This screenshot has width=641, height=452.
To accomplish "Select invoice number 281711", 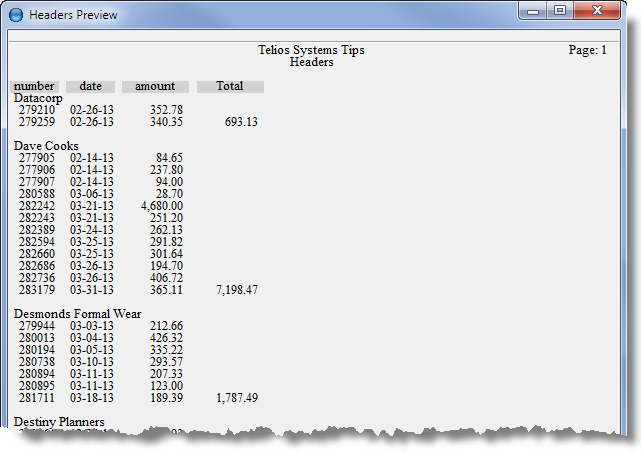I will (x=37, y=398).
